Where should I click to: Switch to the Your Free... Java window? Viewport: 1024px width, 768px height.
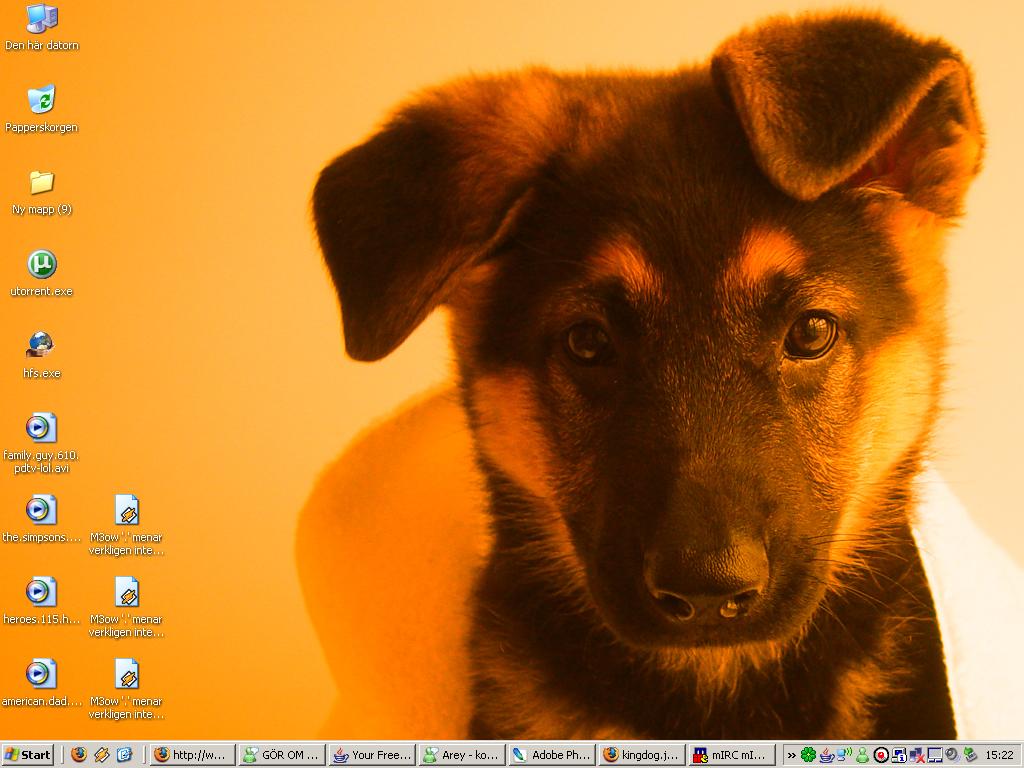(x=372, y=755)
